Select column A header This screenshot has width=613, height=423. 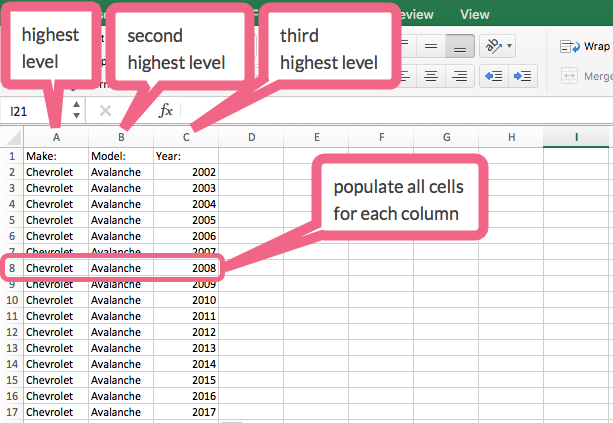56,137
